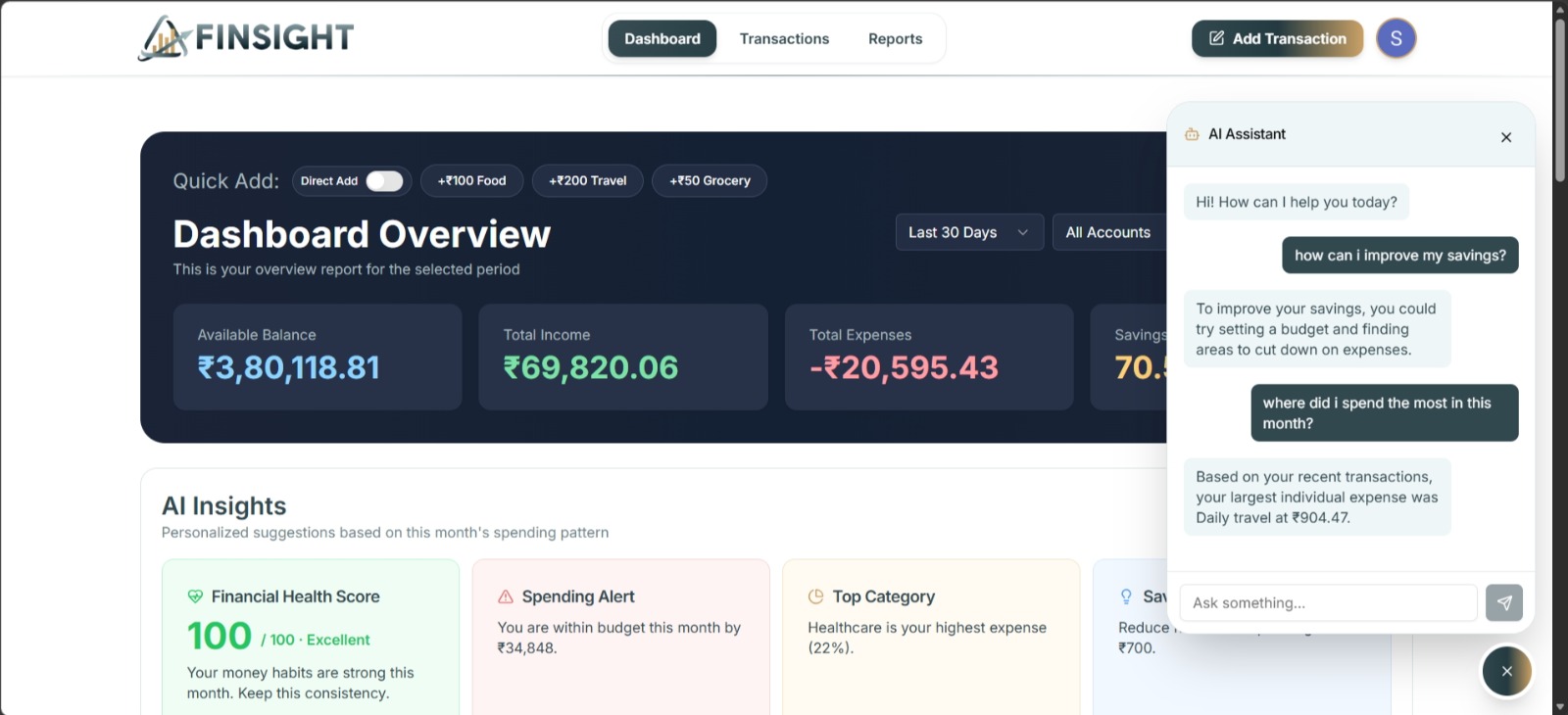Focus the Ask something input field

click(x=1328, y=602)
